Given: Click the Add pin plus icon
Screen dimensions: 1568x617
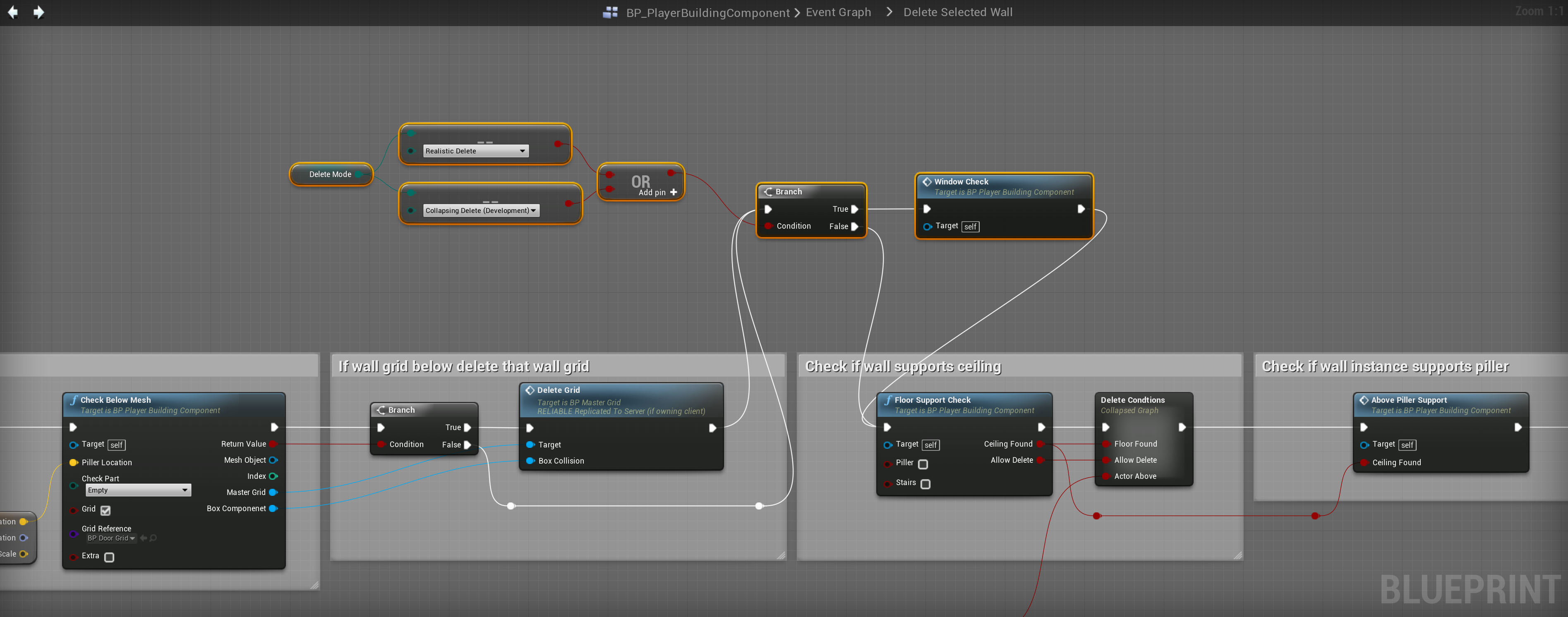Looking at the screenshot, I should [x=673, y=192].
